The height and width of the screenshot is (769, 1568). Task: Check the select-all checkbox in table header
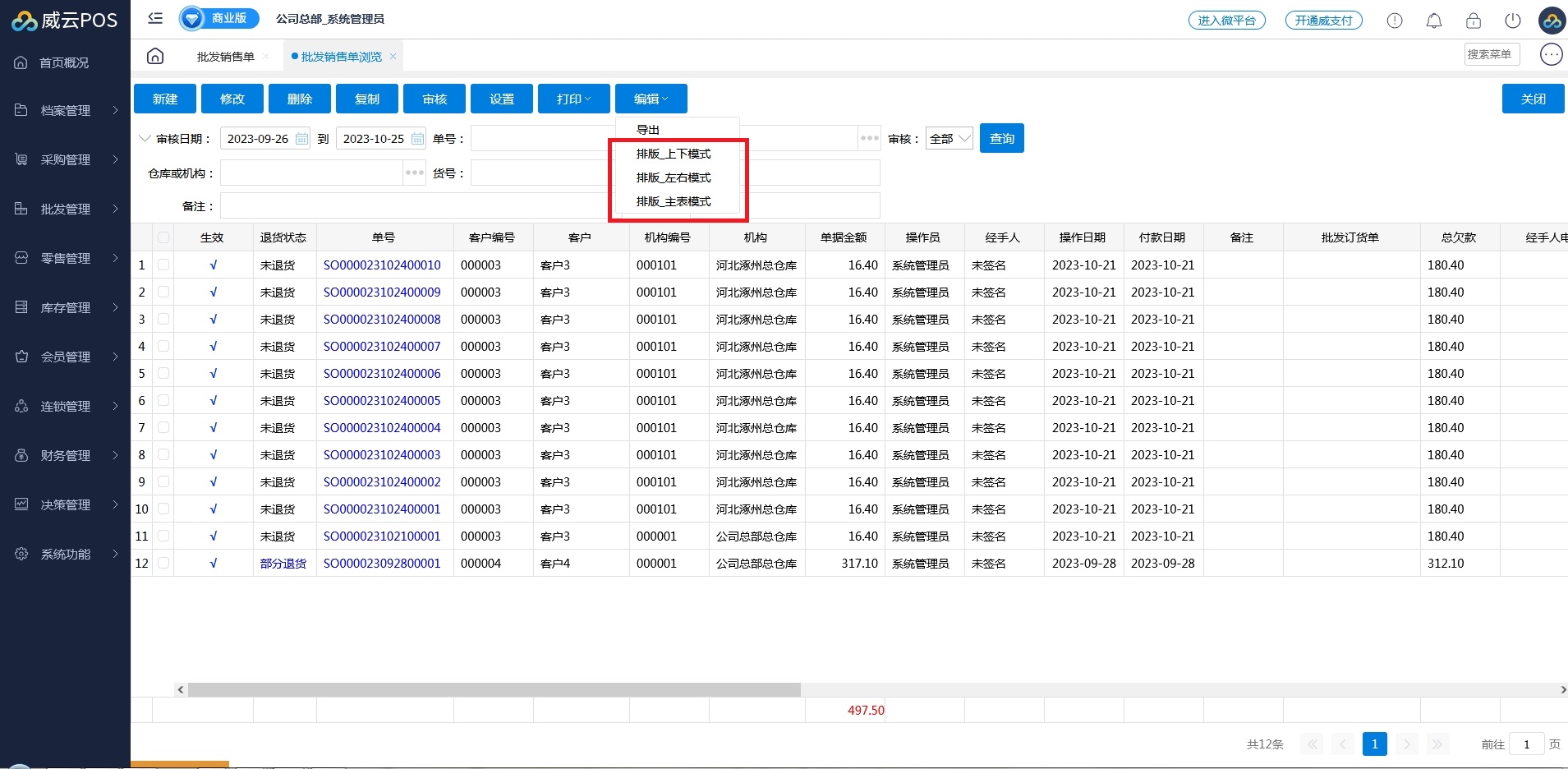click(163, 237)
